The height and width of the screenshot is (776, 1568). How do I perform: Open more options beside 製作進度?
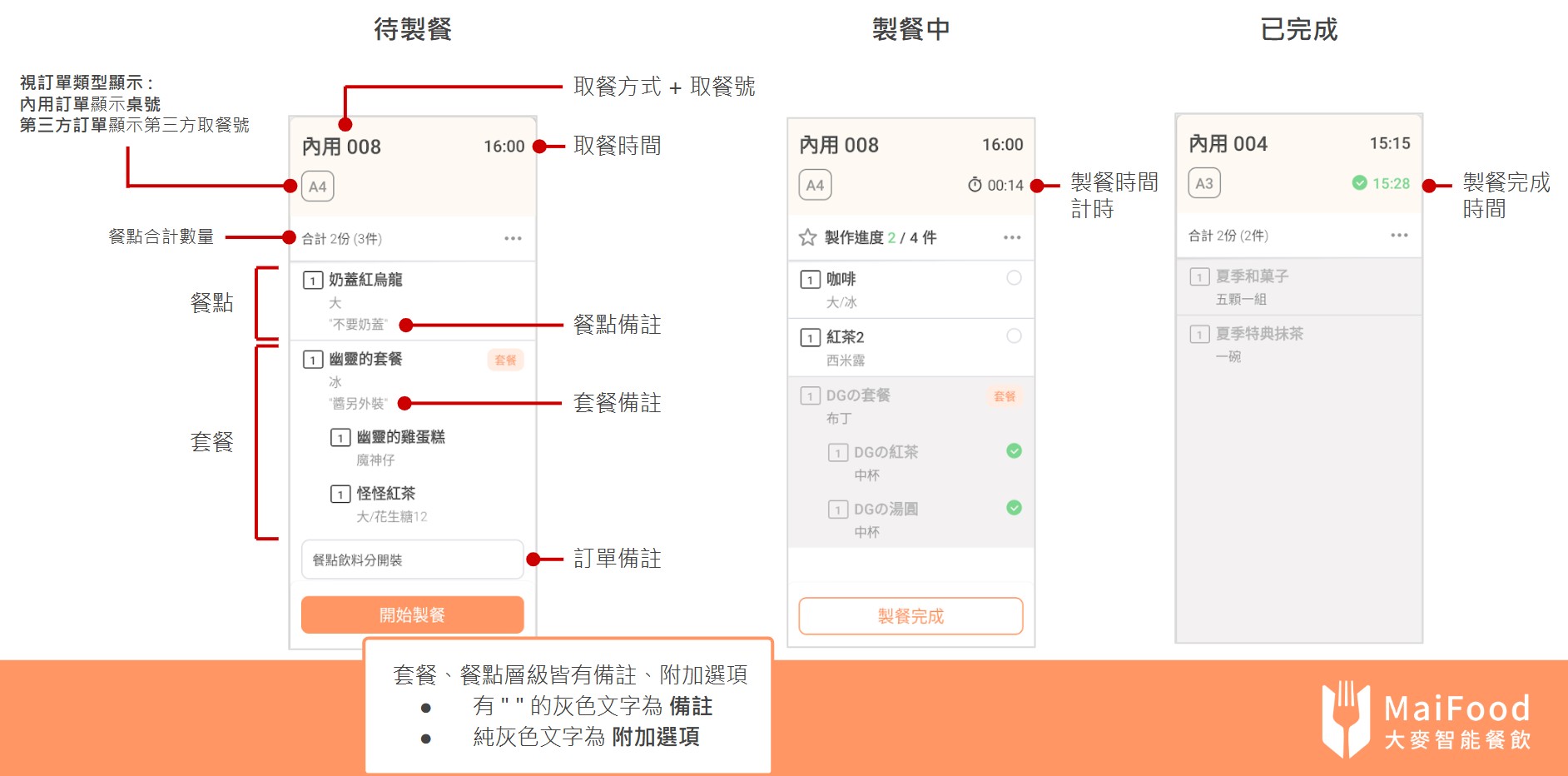coord(1012,238)
